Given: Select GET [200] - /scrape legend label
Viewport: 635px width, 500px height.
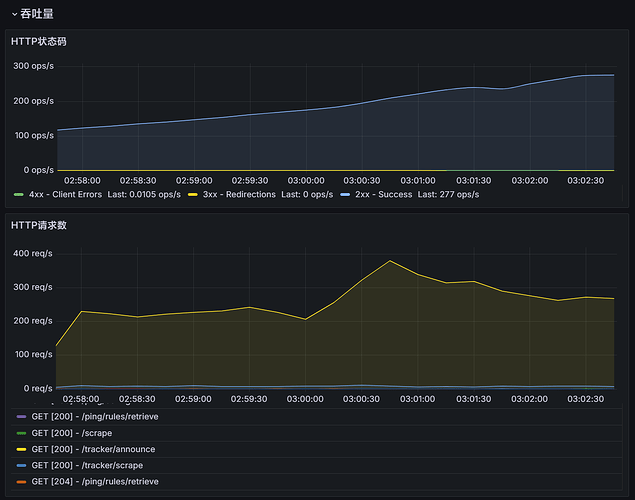Looking at the screenshot, I should 71,433.
